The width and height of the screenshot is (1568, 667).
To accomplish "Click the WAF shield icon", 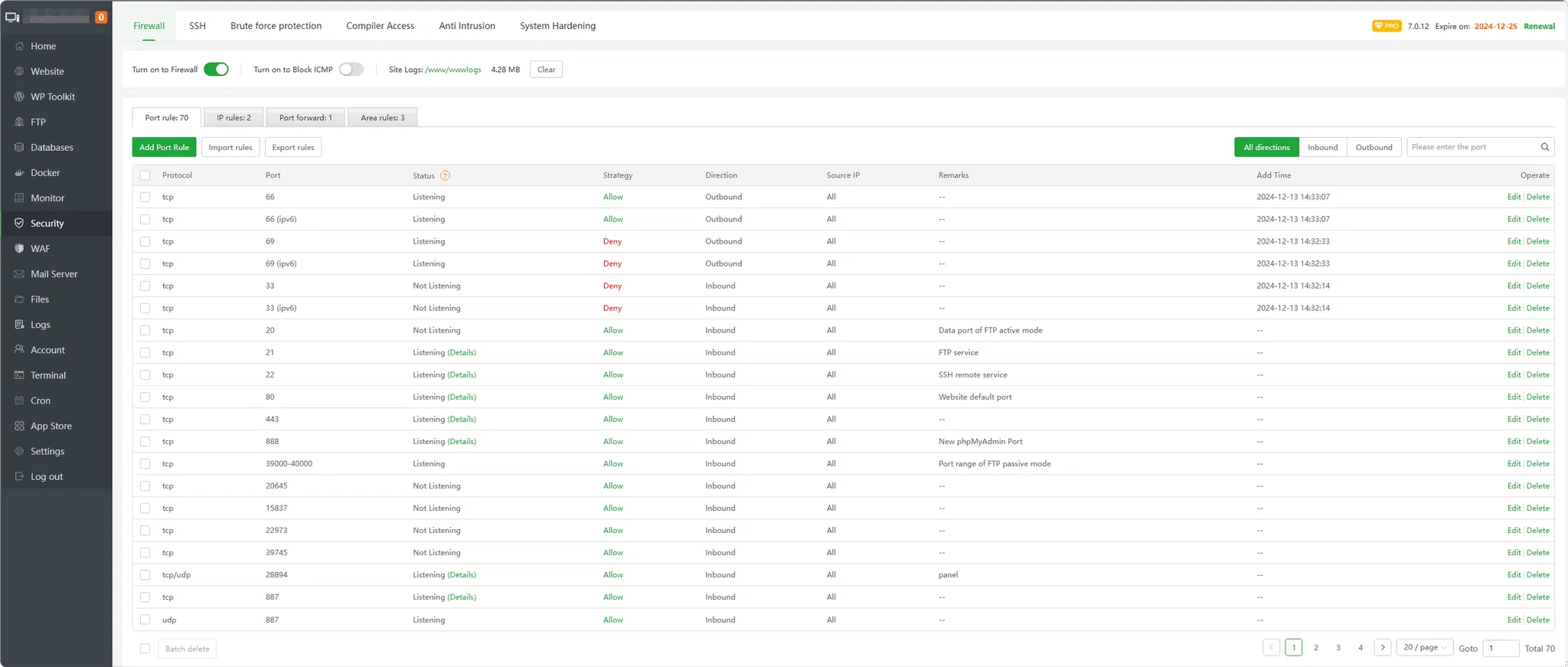I will pyautogui.click(x=19, y=249).
